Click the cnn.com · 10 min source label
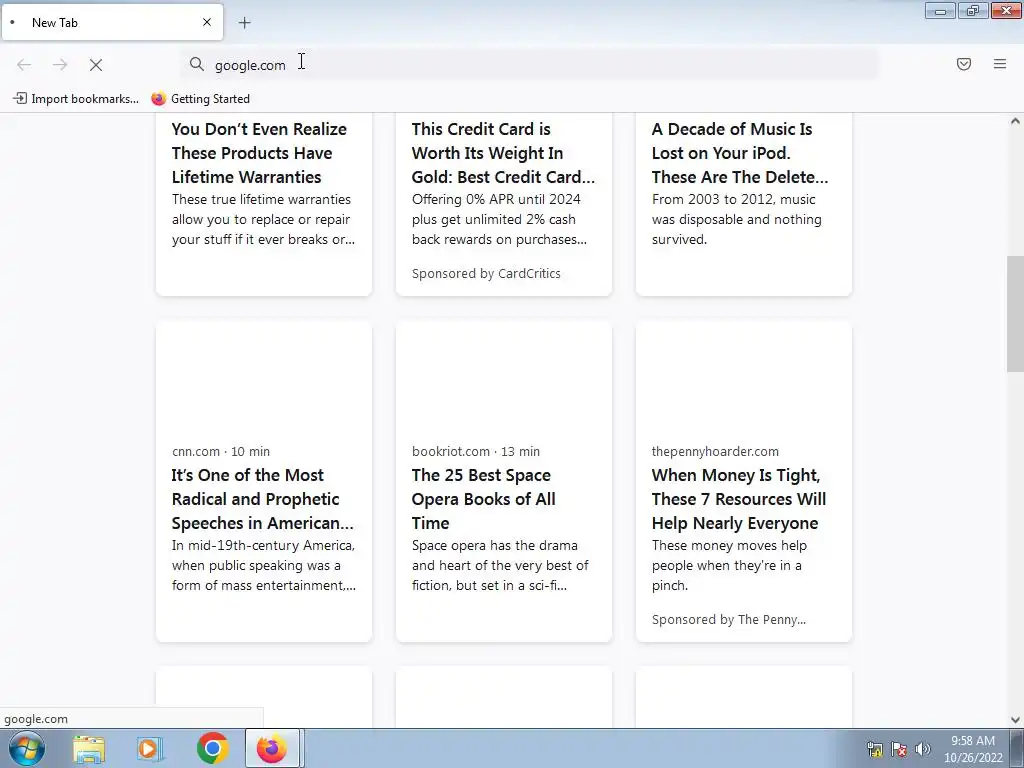This screenshot has height=768, width=1024. pos(221,451)
